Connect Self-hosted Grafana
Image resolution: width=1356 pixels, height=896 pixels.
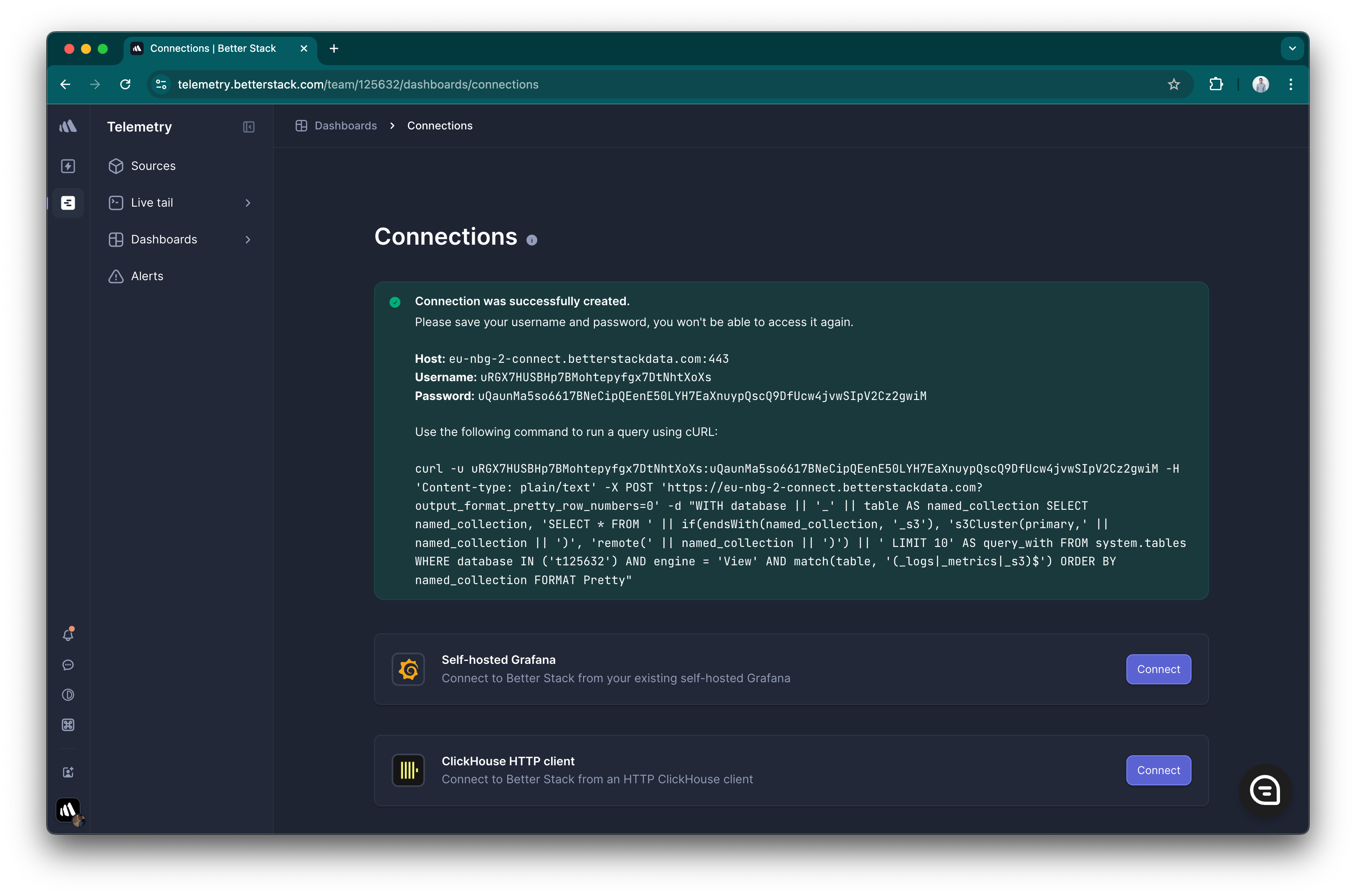click(1158, 669)
